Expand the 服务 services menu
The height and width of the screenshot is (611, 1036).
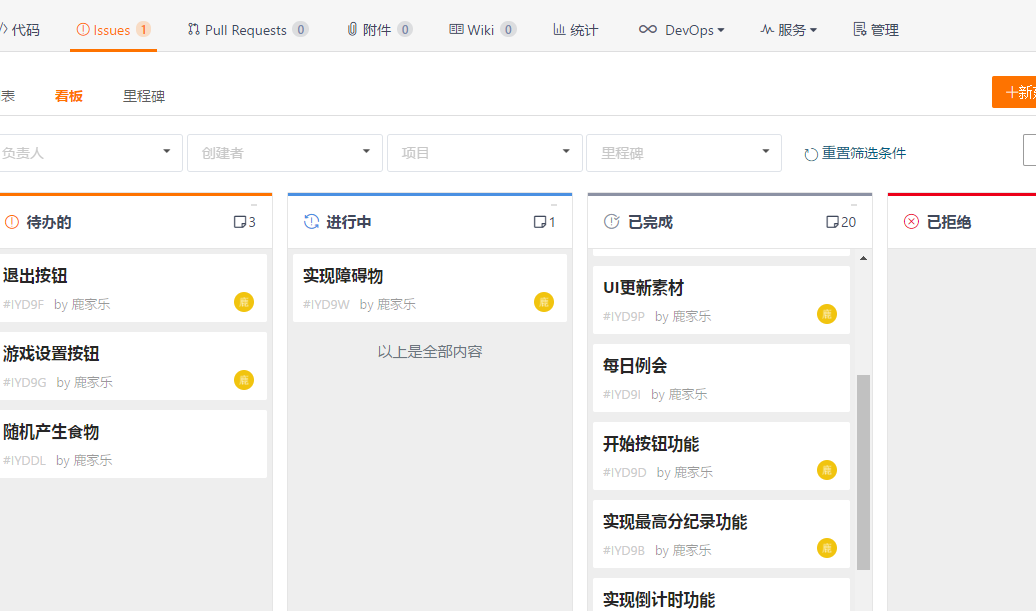[788, 30]
